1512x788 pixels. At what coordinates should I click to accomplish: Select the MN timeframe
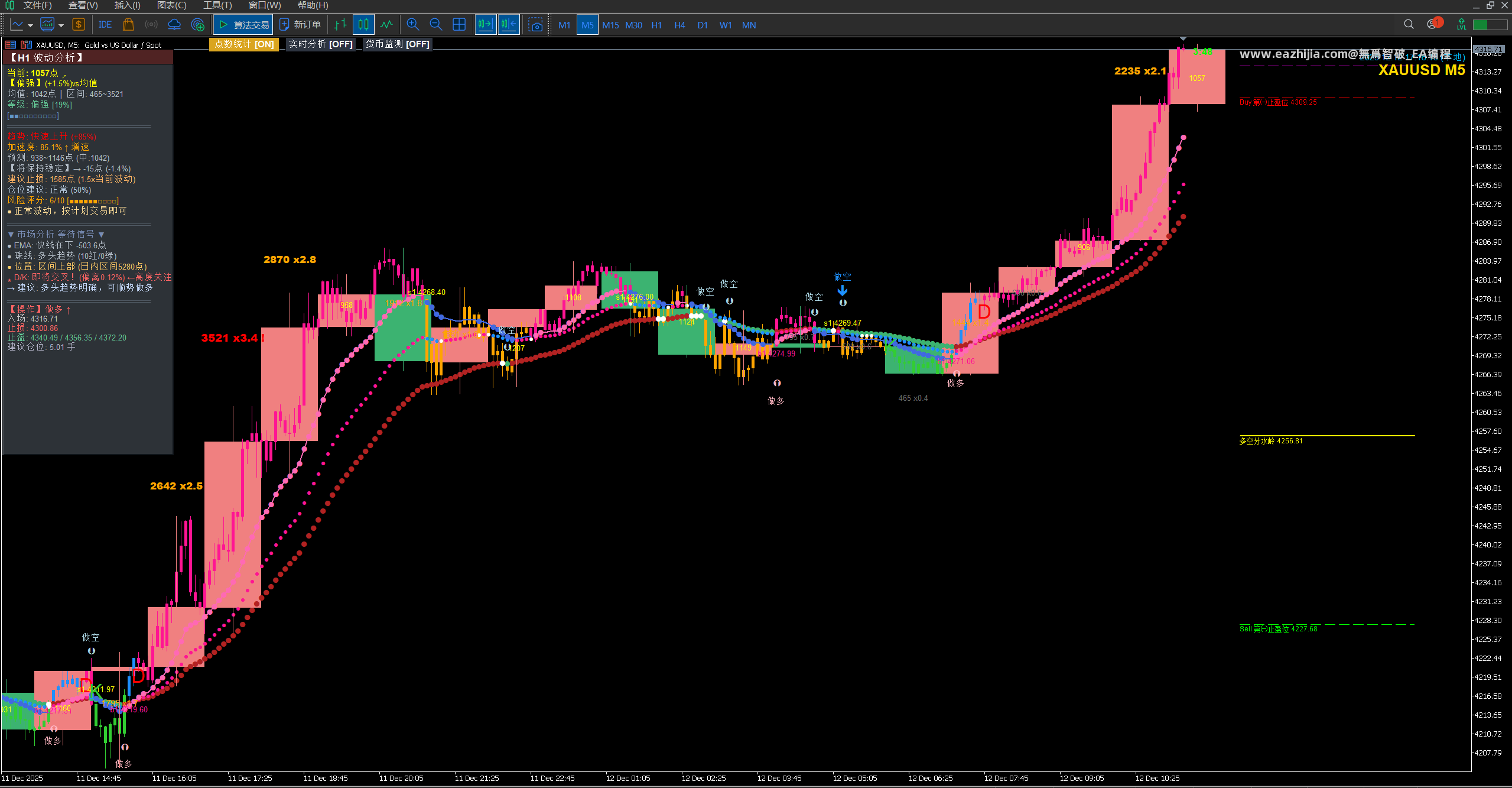[x=749, y=25]
